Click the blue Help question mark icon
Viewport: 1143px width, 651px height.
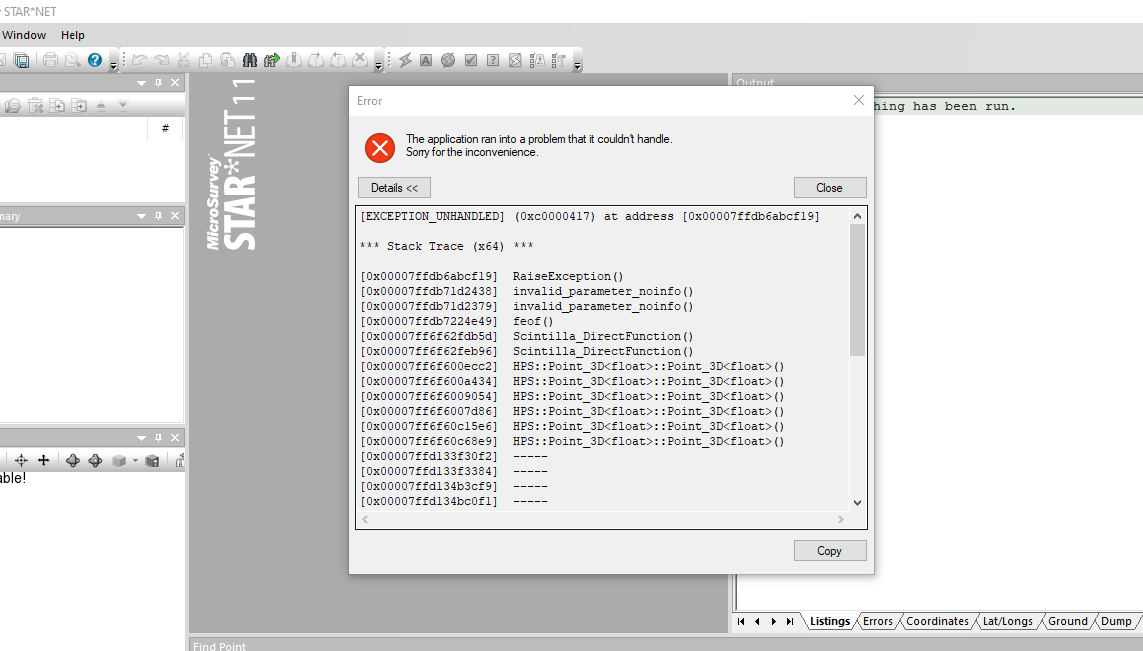[95, 60]
